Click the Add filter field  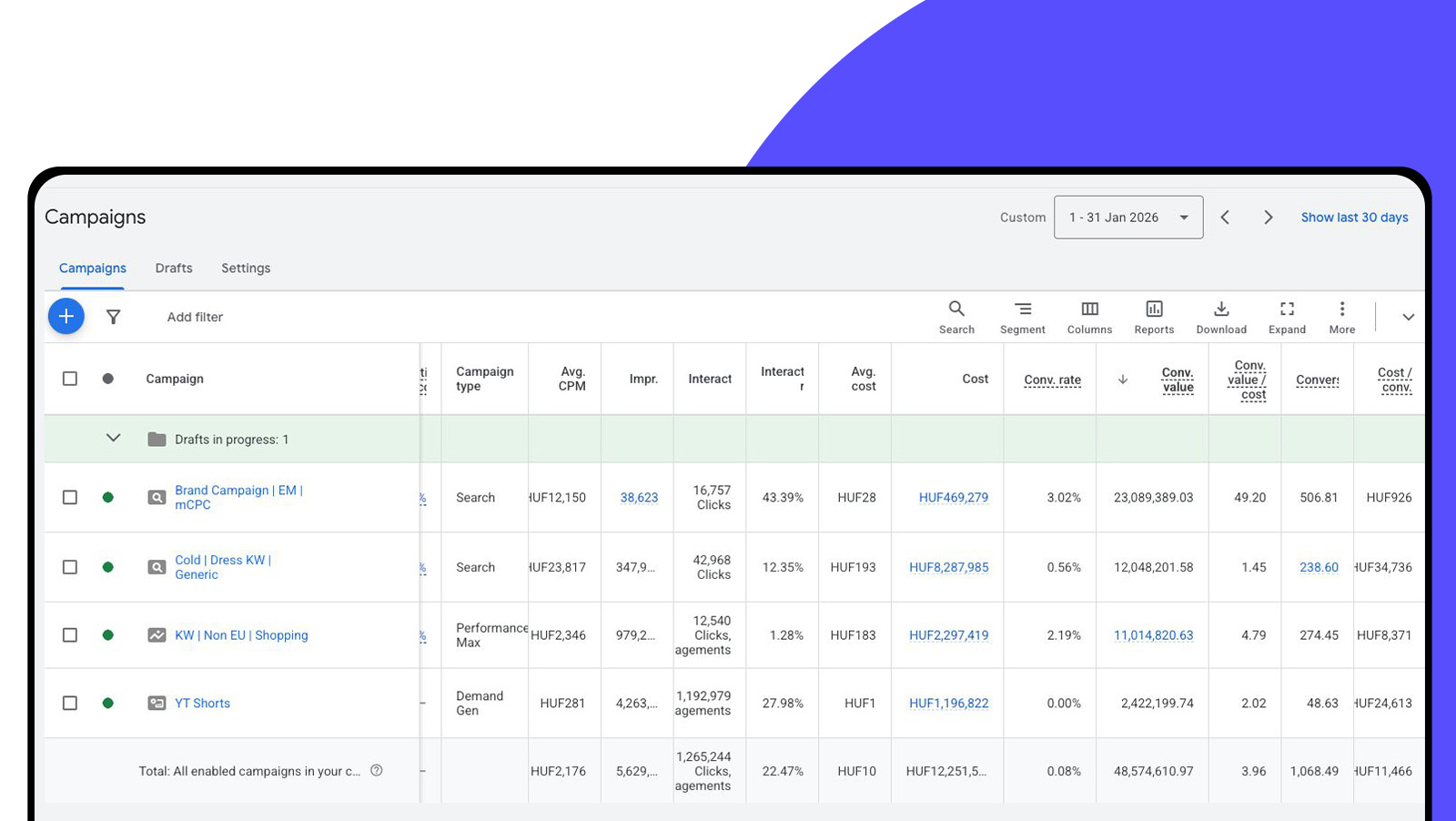[x=195, y=317]
